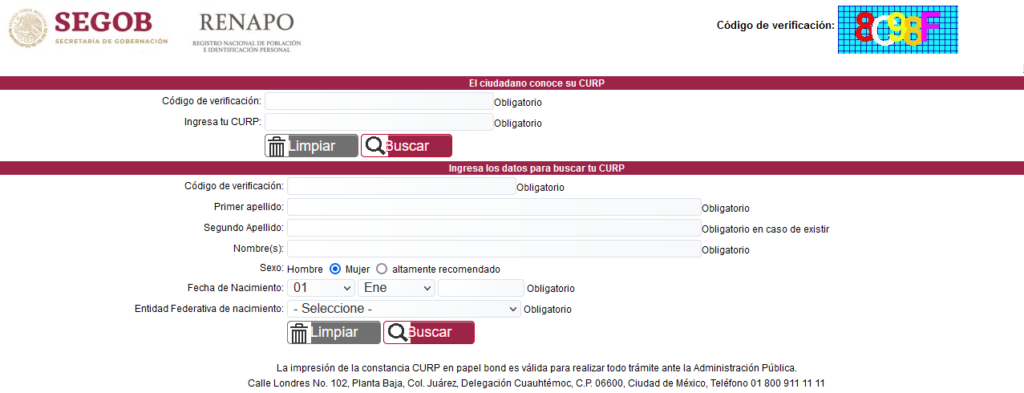This screenshot has width=1024, height=393.
Task: Click the "Obligatorio en caso de existir" note
Action: (x=765, y=230)
